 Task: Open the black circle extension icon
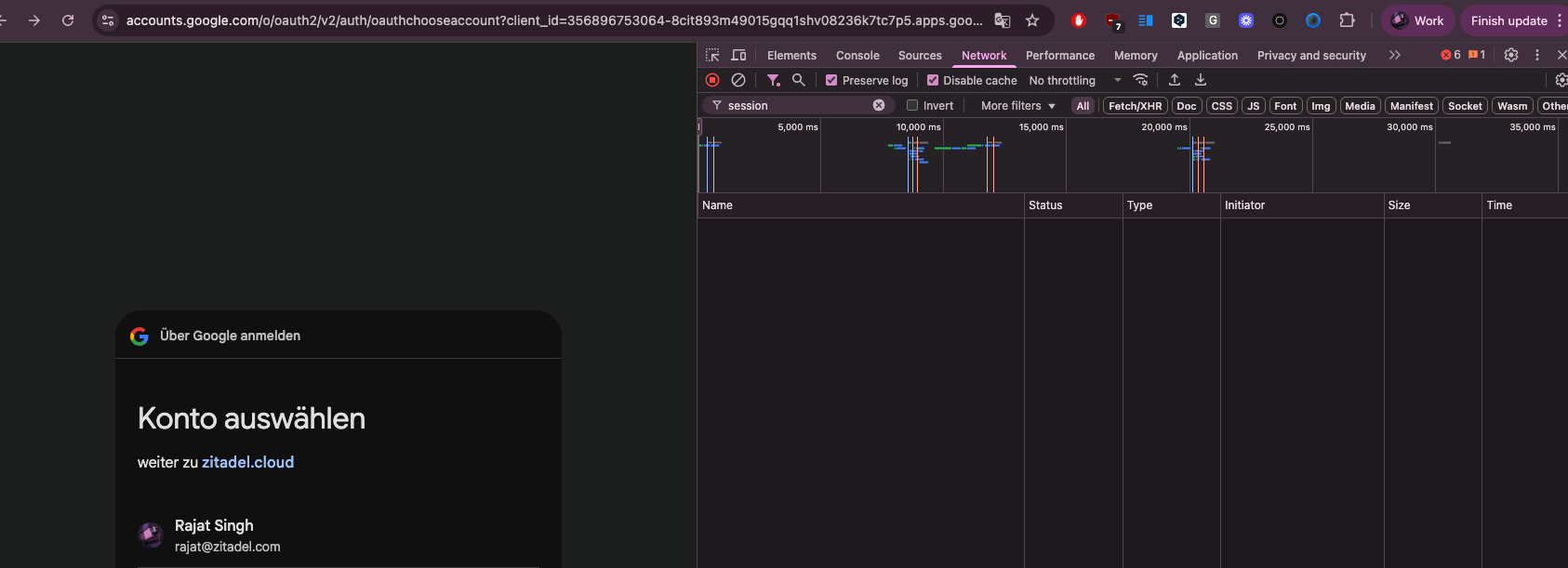1280,20
